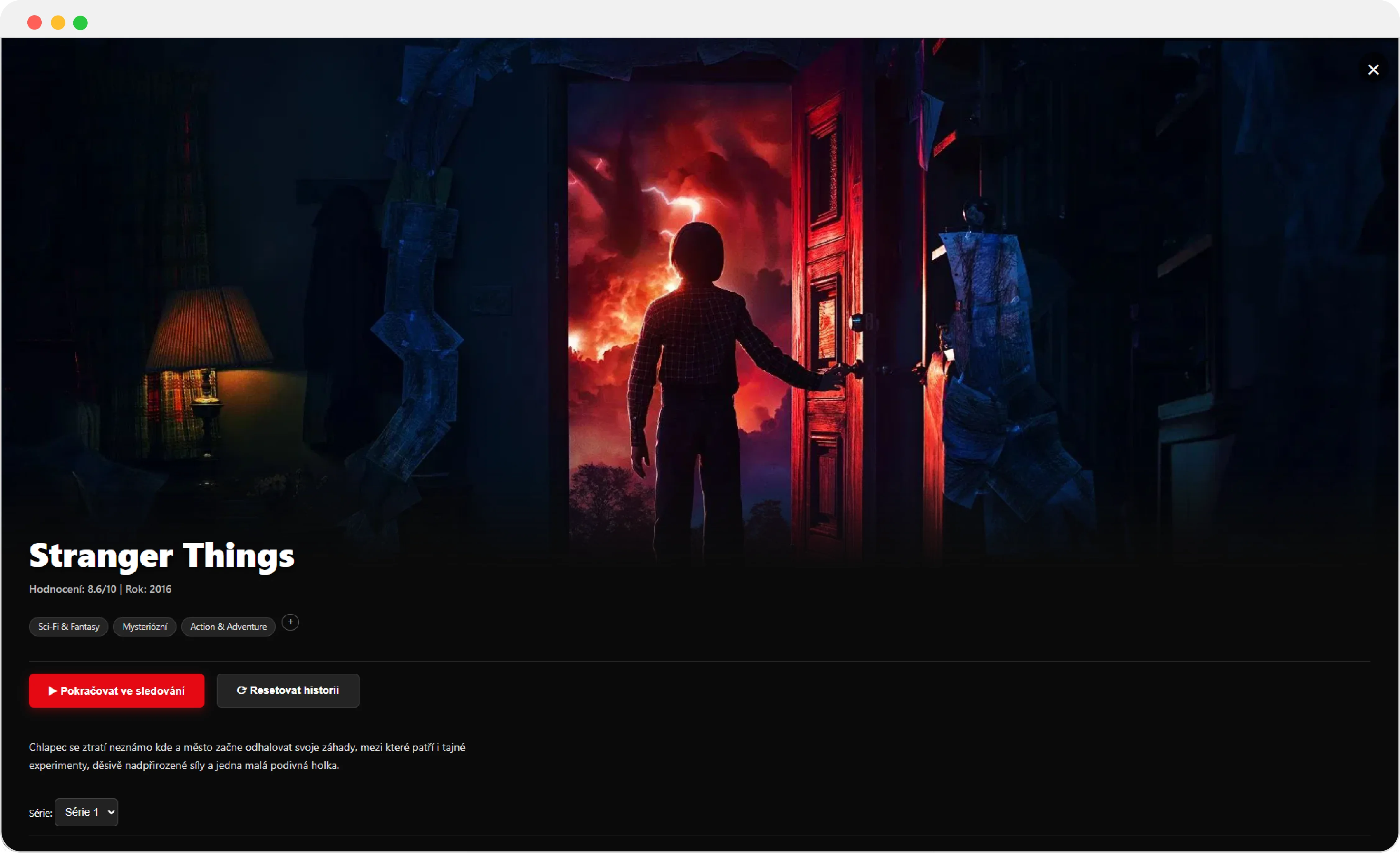Click the red window close button
Image resolution: width=1400 pixels, height=853 pixels.
pyautogui.click(x=35, y=23)
